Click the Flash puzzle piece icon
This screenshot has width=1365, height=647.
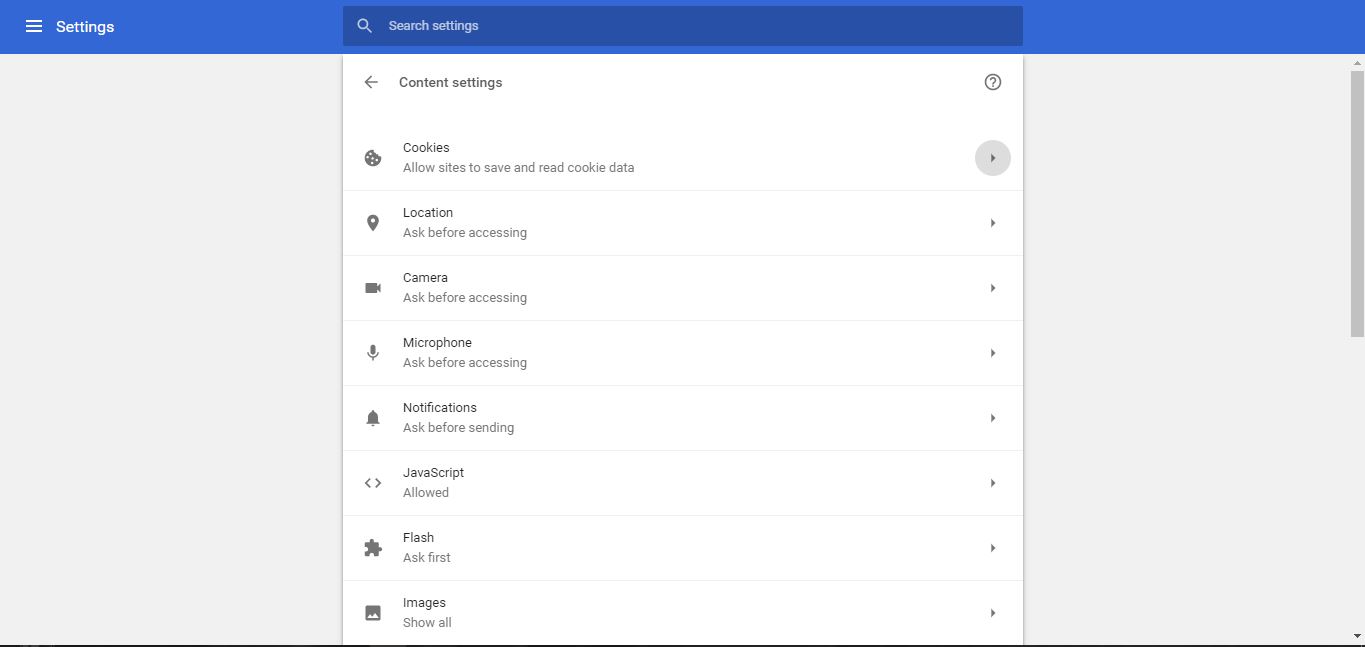[373, 547]
